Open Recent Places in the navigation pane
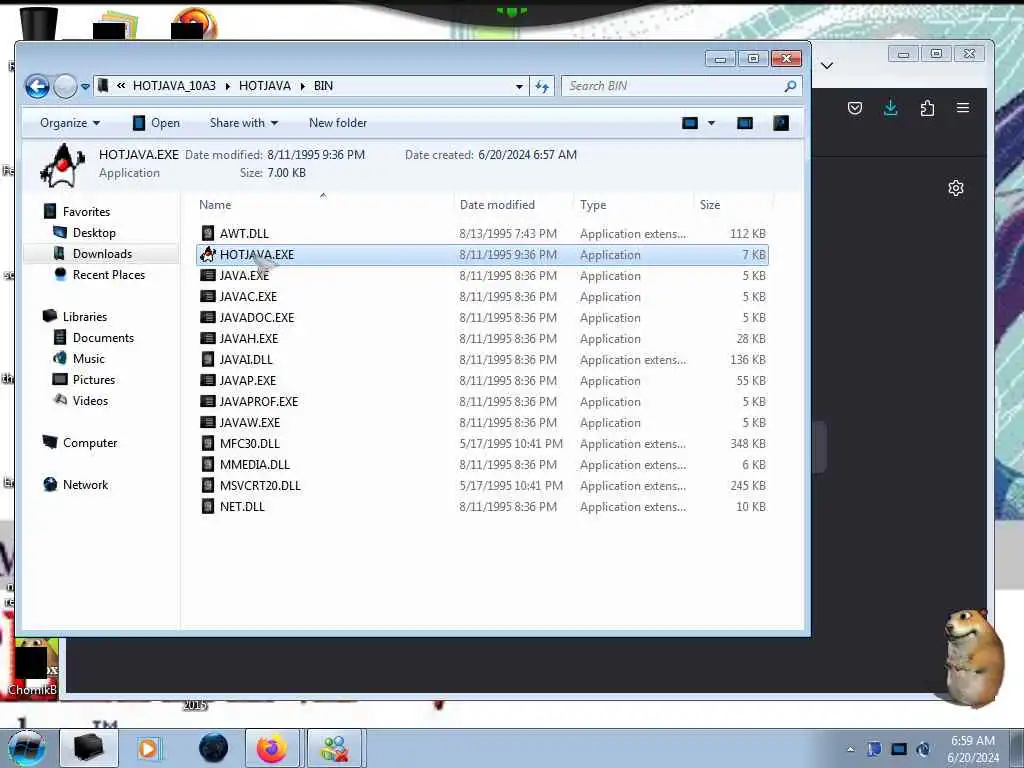Viewport: 1024px width, 768px height. (x=108, y=274)
